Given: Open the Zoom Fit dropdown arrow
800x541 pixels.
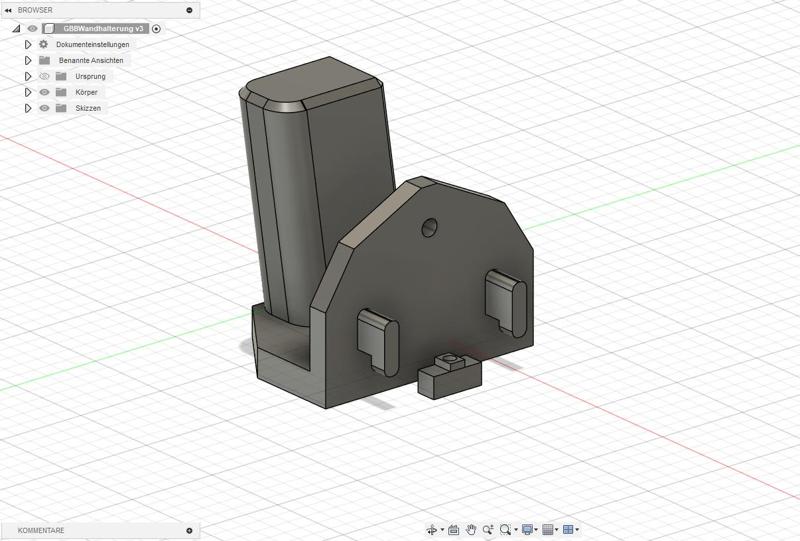Looking at the screenshot, I should (516, 530).
